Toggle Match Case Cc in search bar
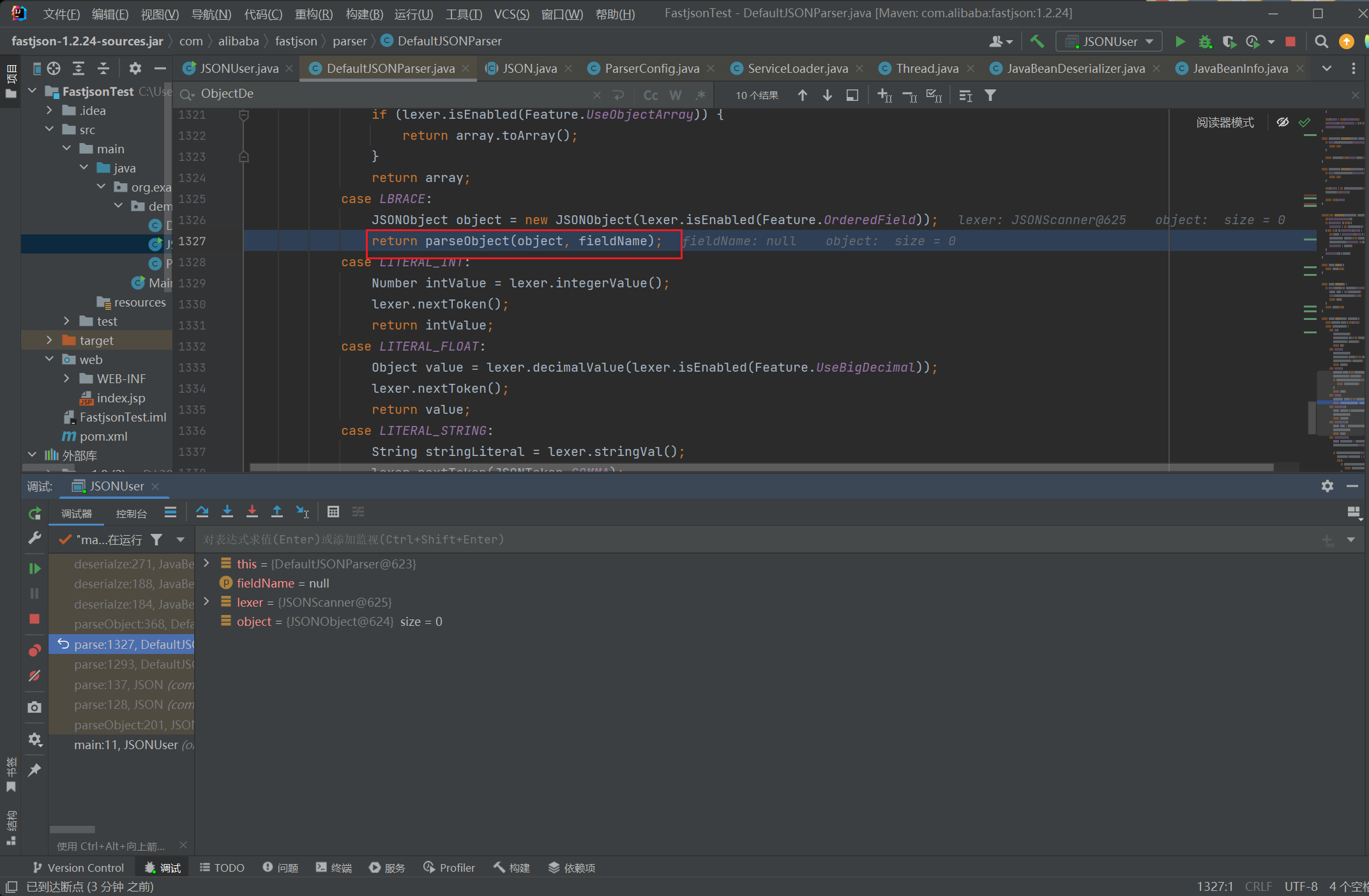The width and height of the screenshot is (1369, 896). (x=650, y=95)
